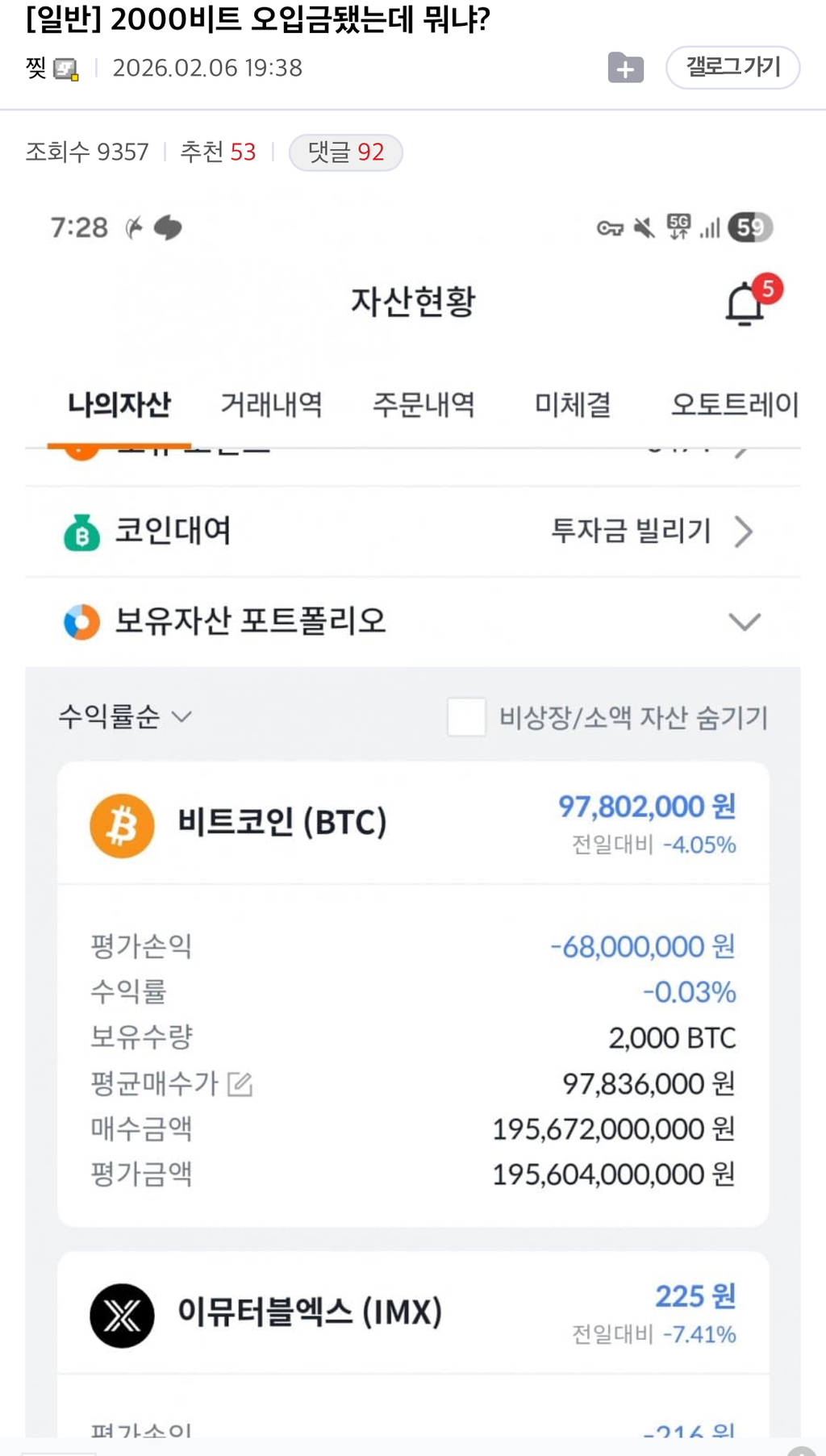826x1456 pixels.
Task: Click the 투자금 빌리기 link text
Action: (631, 532)
